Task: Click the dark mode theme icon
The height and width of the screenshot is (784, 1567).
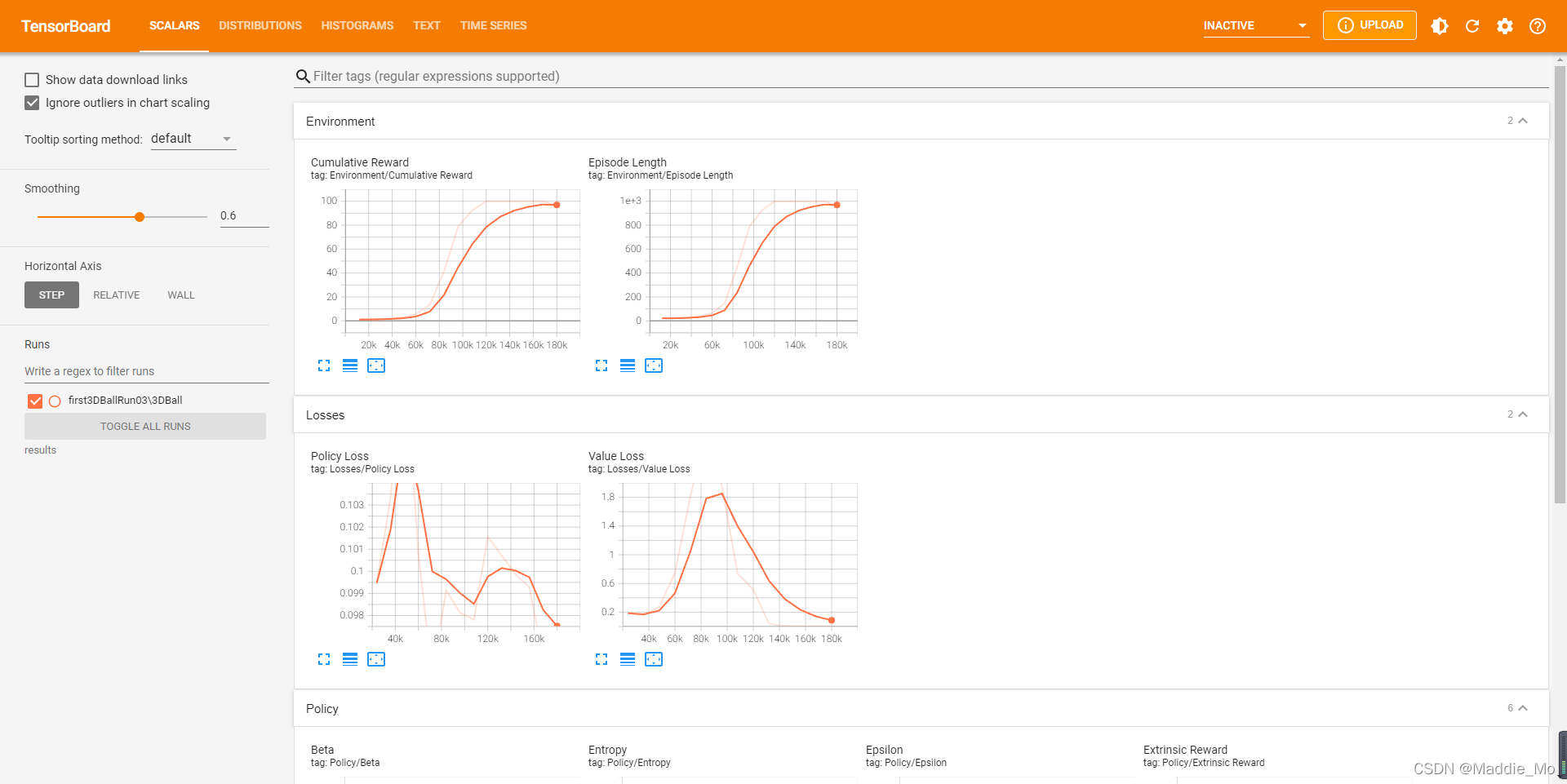Action: [x=1440, y=26]
